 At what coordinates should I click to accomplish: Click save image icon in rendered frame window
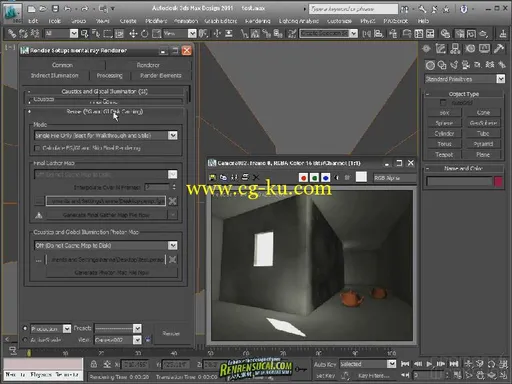pos(212,178)
